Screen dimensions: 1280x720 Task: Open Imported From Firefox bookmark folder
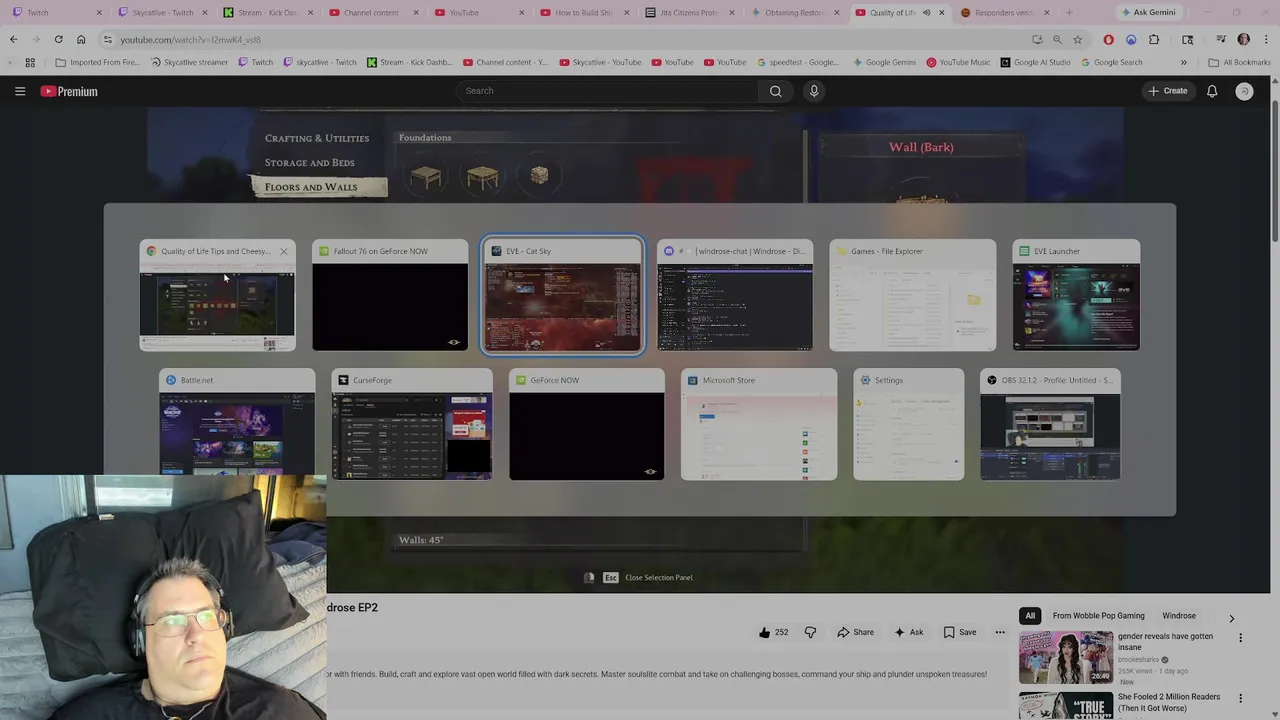point(98,62)
